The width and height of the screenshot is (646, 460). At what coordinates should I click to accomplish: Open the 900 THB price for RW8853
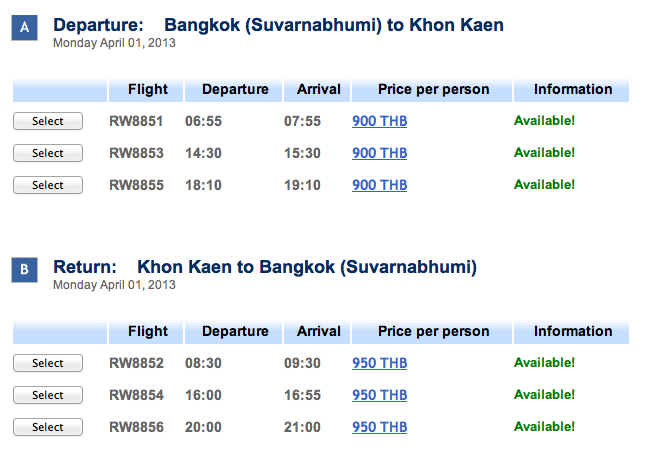[x=379, y=153]
